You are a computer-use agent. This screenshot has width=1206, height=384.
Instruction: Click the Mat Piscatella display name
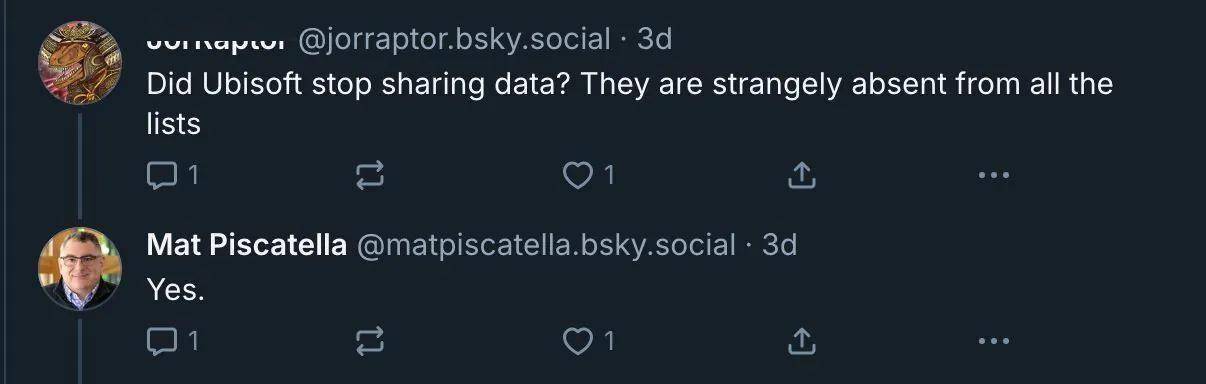(247, 245)
